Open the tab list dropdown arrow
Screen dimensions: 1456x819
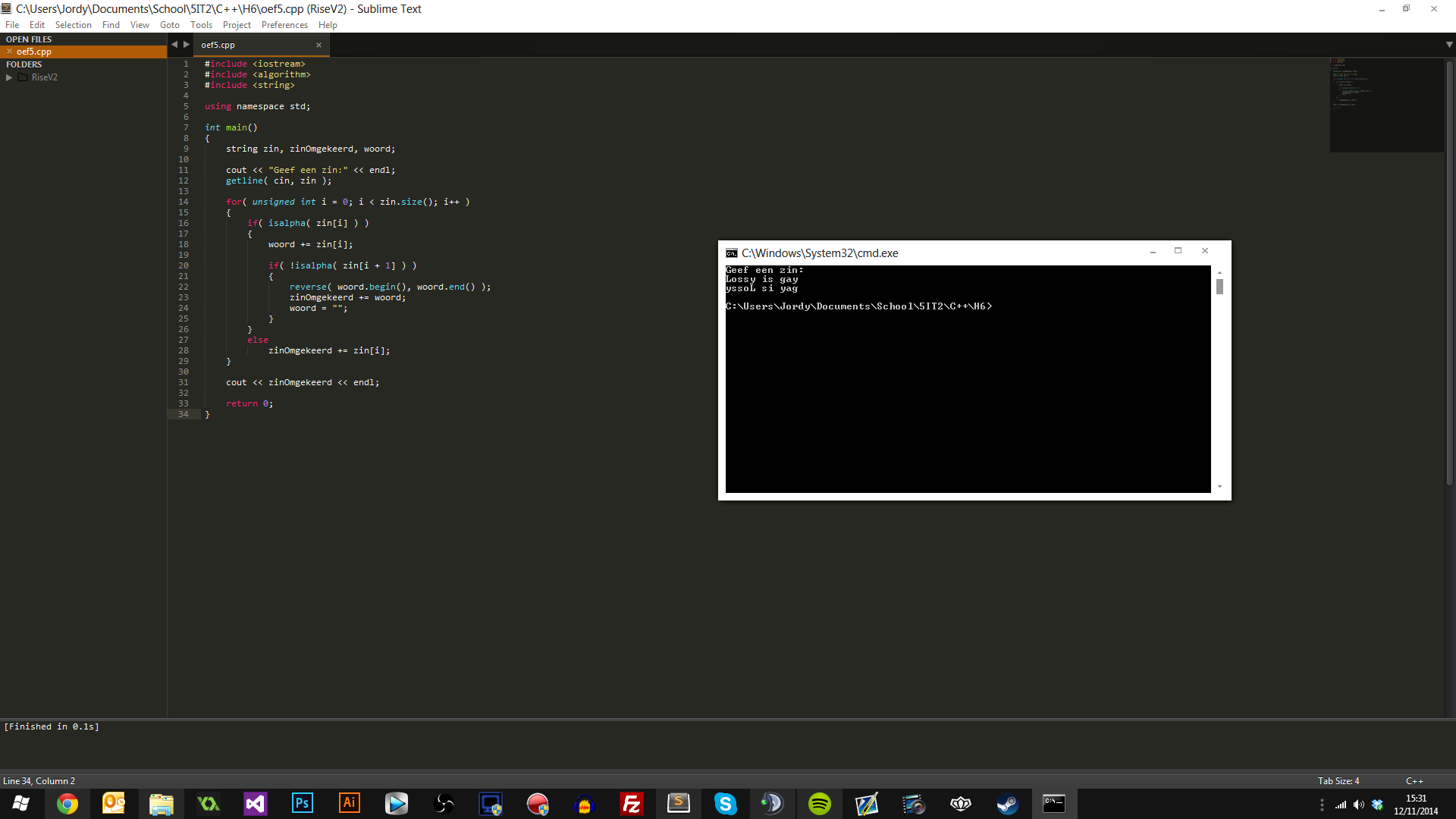[1448, 45]
